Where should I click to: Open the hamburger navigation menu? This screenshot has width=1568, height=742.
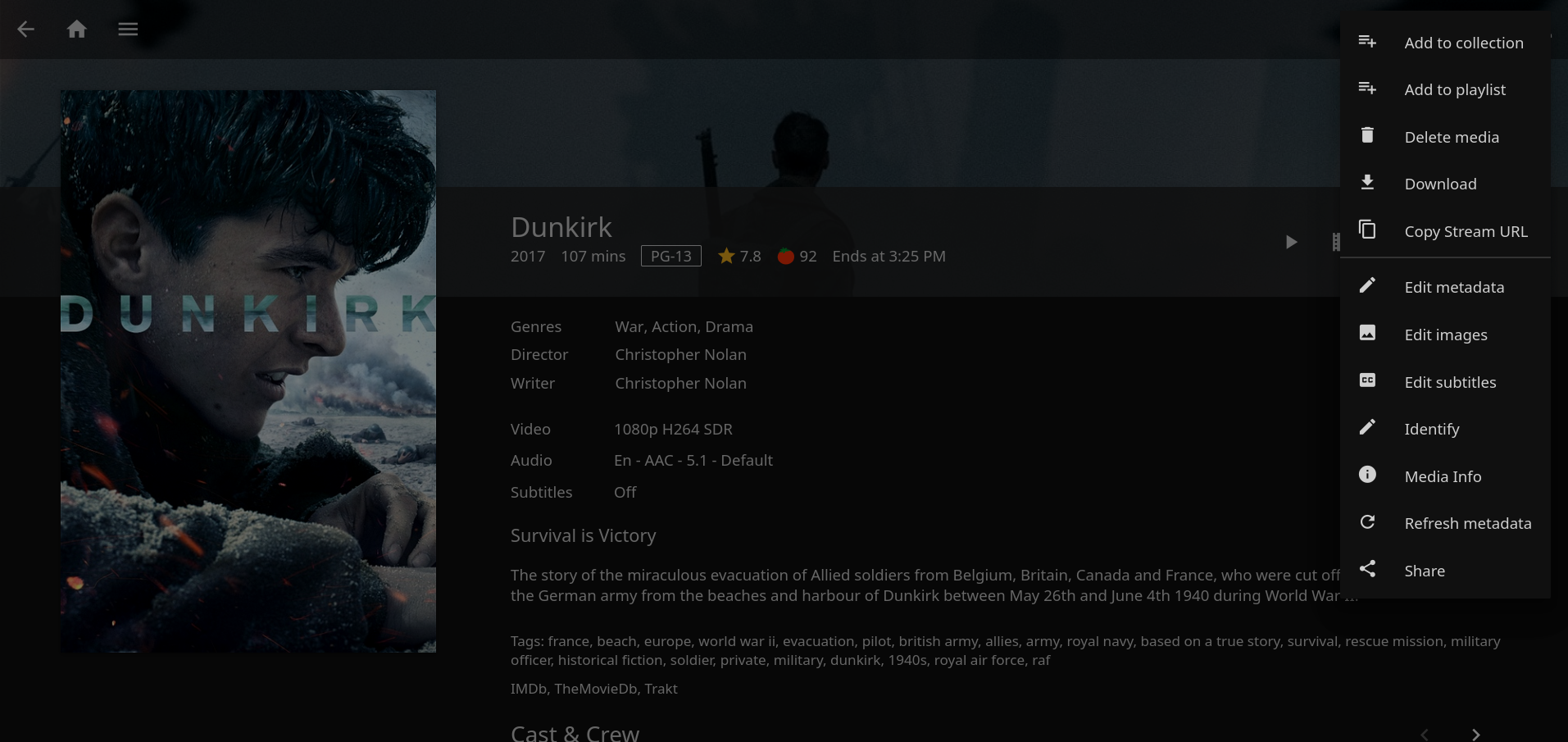128,30
